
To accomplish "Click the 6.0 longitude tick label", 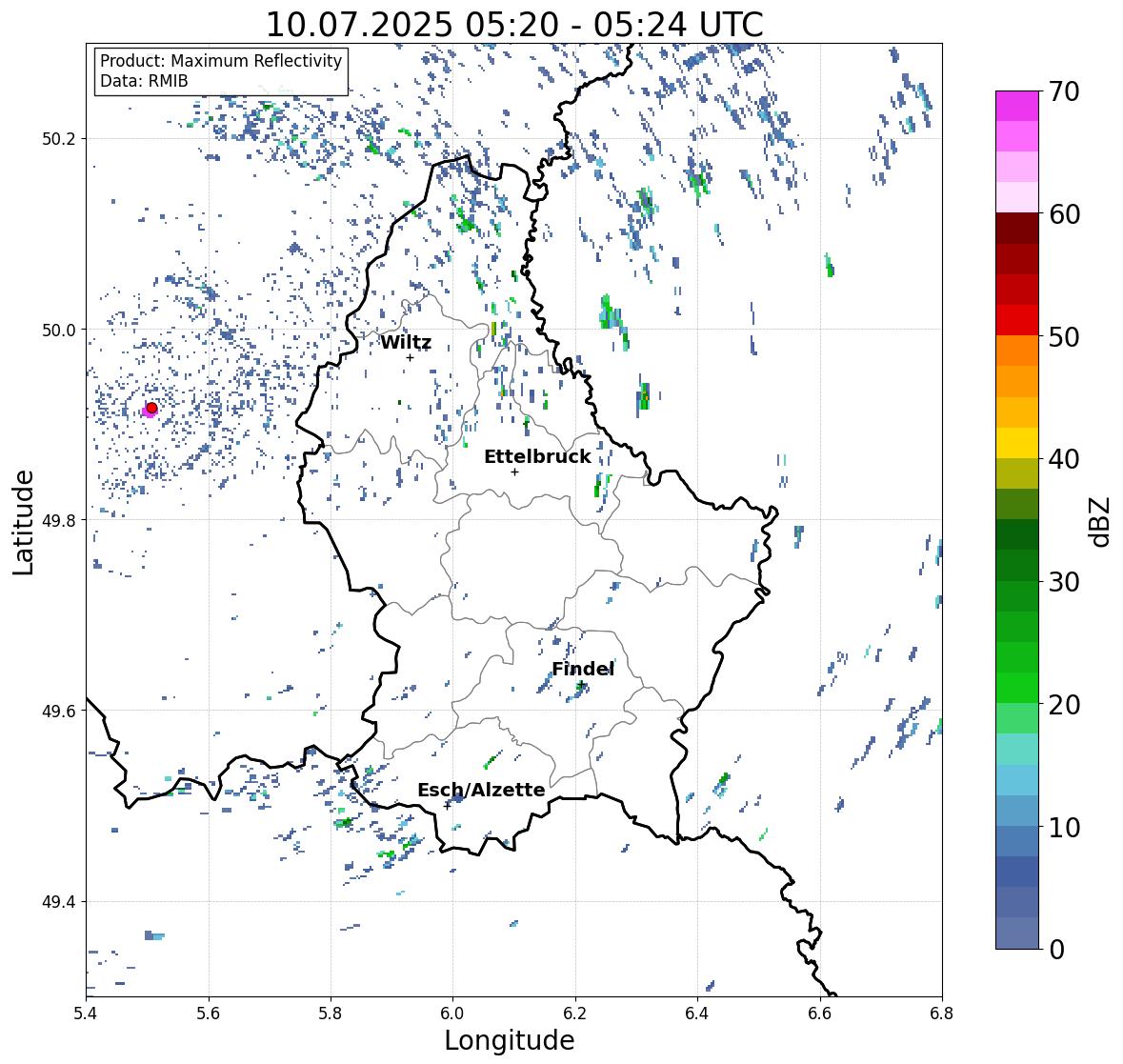I will (452, 1014).
